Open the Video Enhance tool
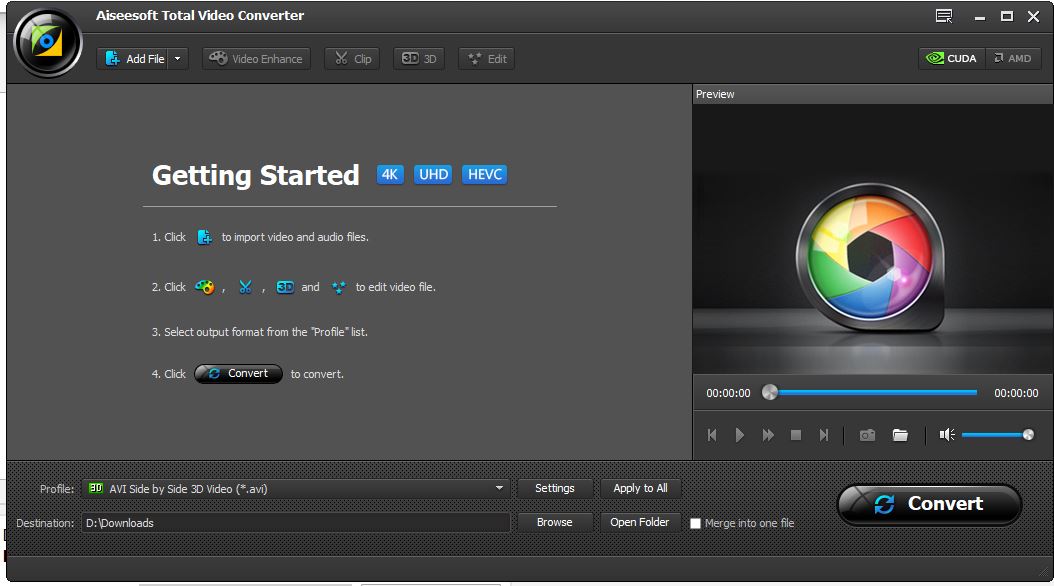Image resolution: width=1054 pixels, height=586 pixels. coord(256,58)
